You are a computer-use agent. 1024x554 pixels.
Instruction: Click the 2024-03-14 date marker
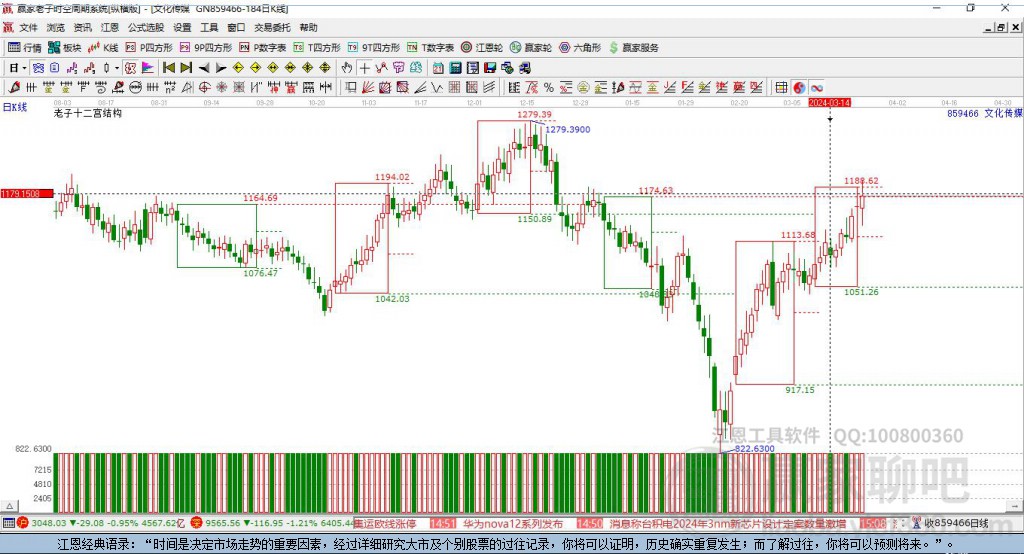[829, 103]
